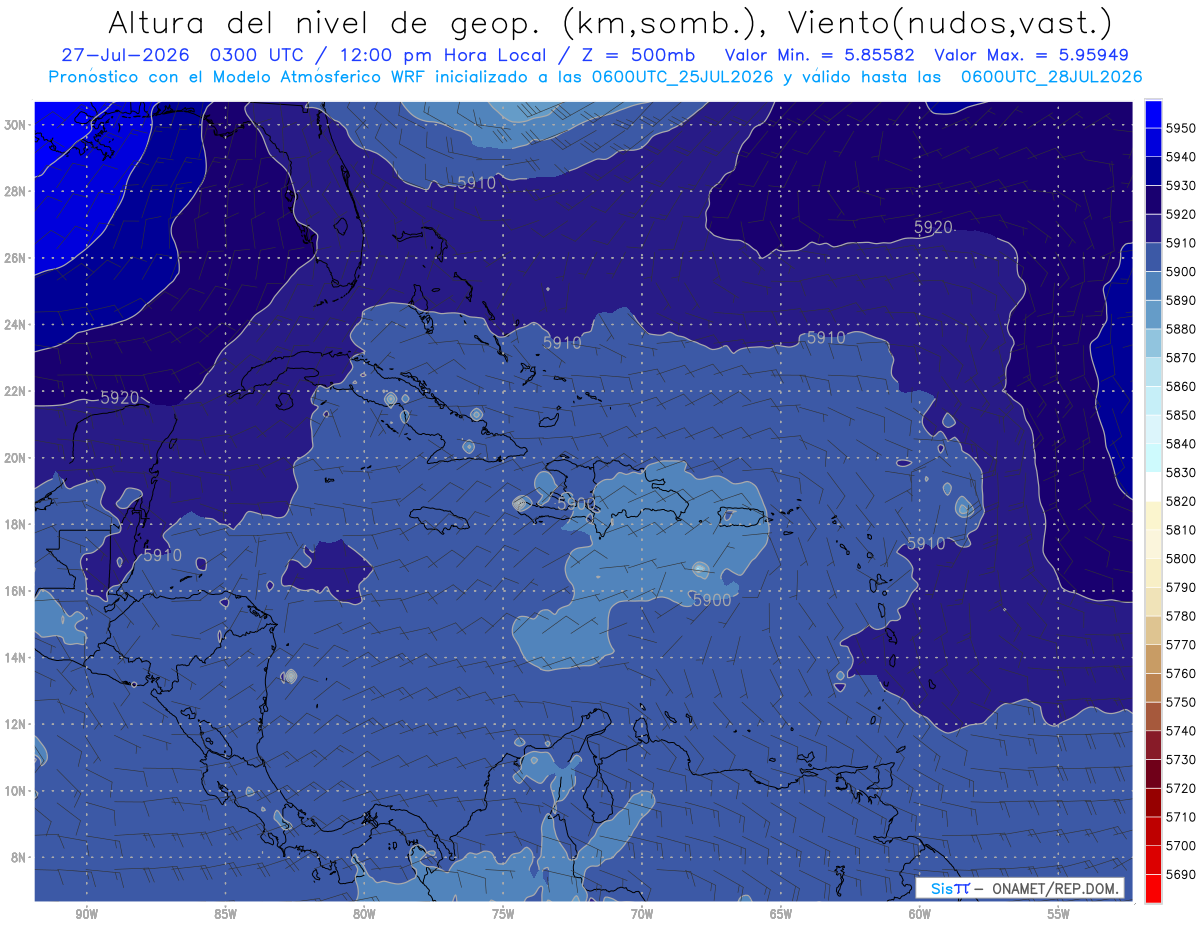The image size is (1200, 927).
Task: Click 5920 contour label over Gulf of Mexico
Action: click(120, 398)
